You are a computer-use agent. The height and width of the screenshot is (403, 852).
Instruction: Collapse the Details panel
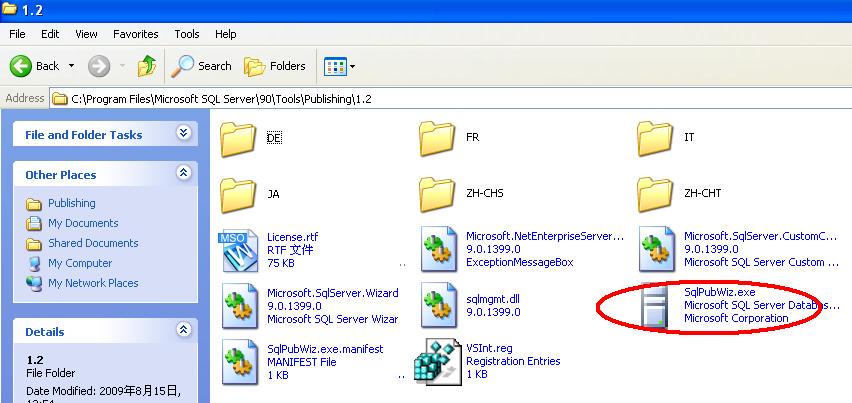pyautogui.click(x=183, y=330)
